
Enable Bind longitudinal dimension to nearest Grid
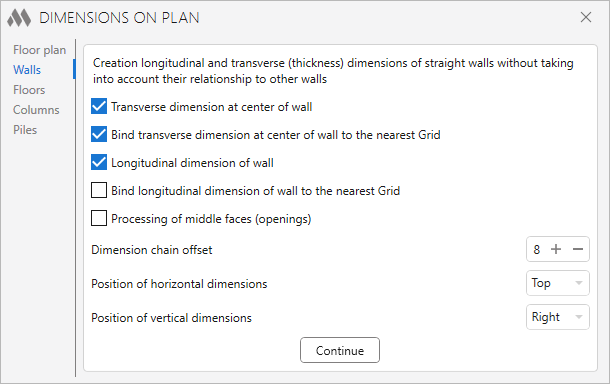coord(99,190)
